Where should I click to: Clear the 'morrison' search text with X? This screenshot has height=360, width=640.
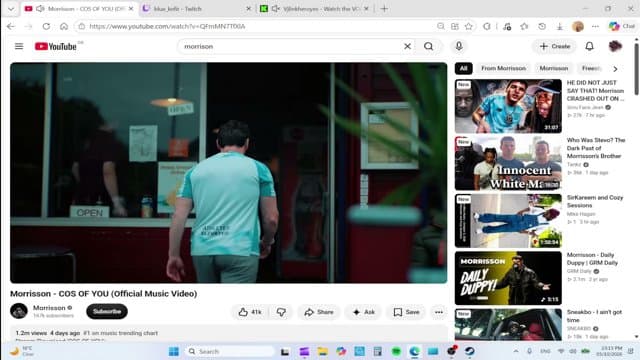407,47
